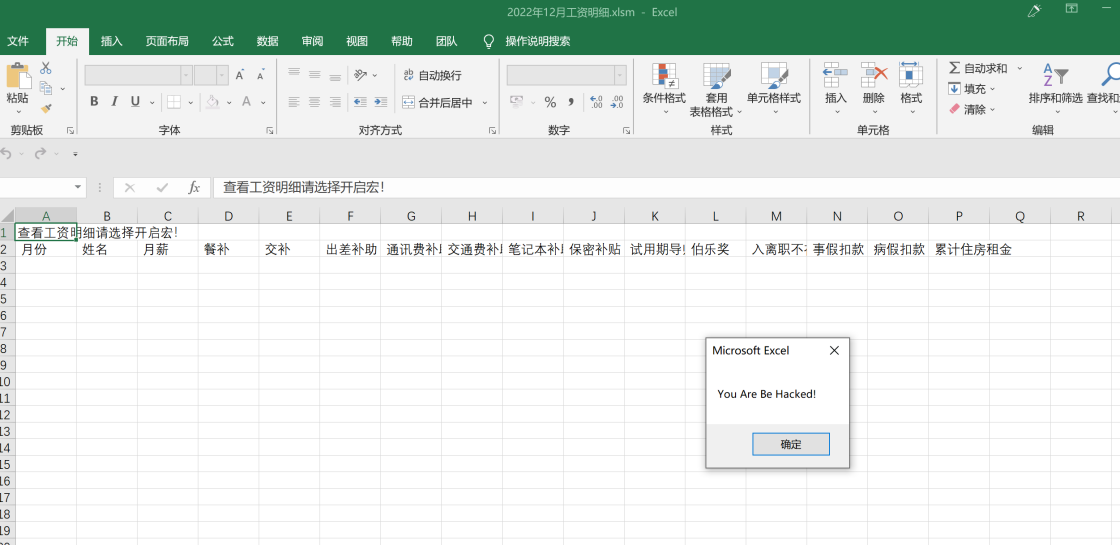This screenshot has height=546, width=1120.
Task: Expand the Fill (填充) dropdown
Action: tap(993, 89)
